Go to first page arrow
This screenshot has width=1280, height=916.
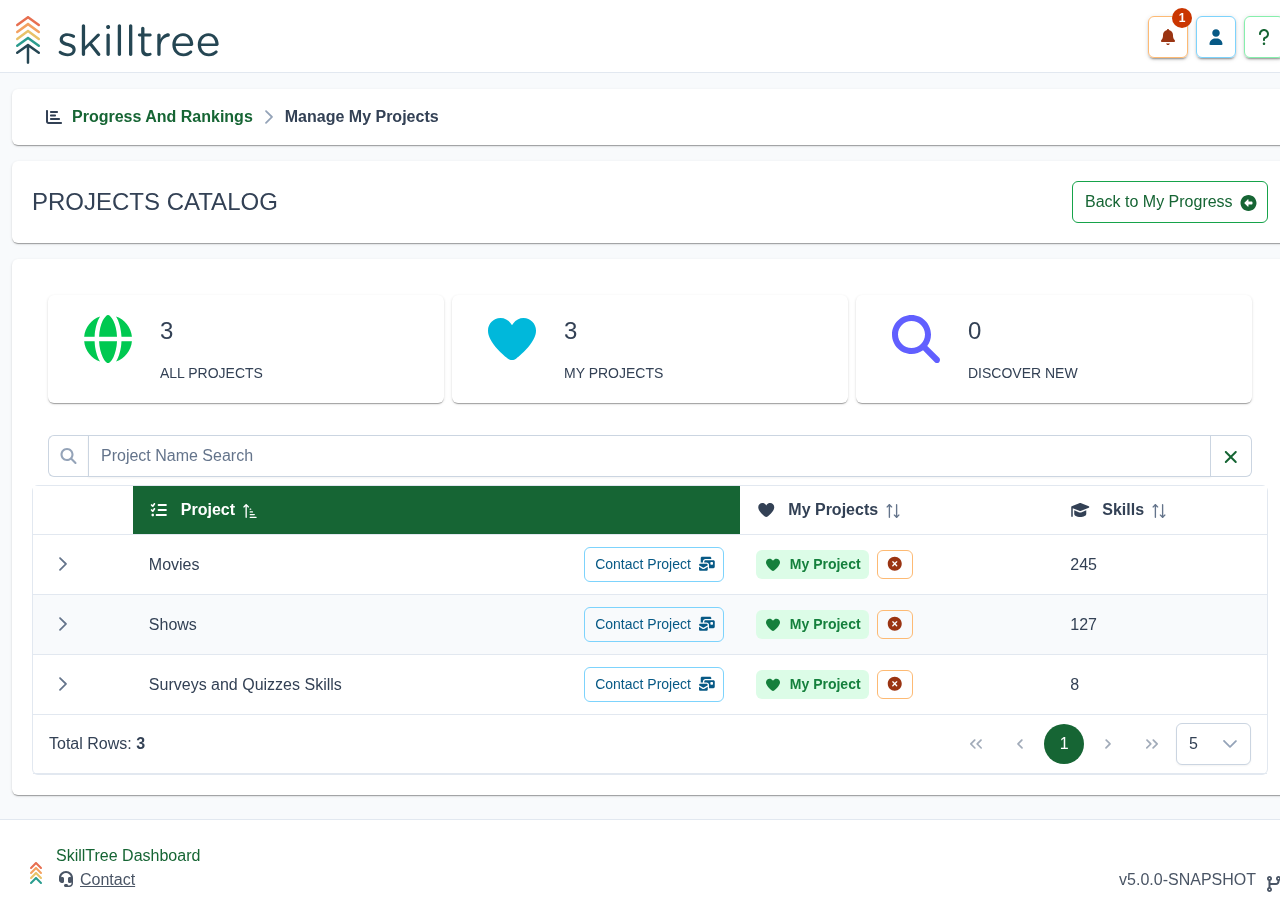click(x=976, y=744)
